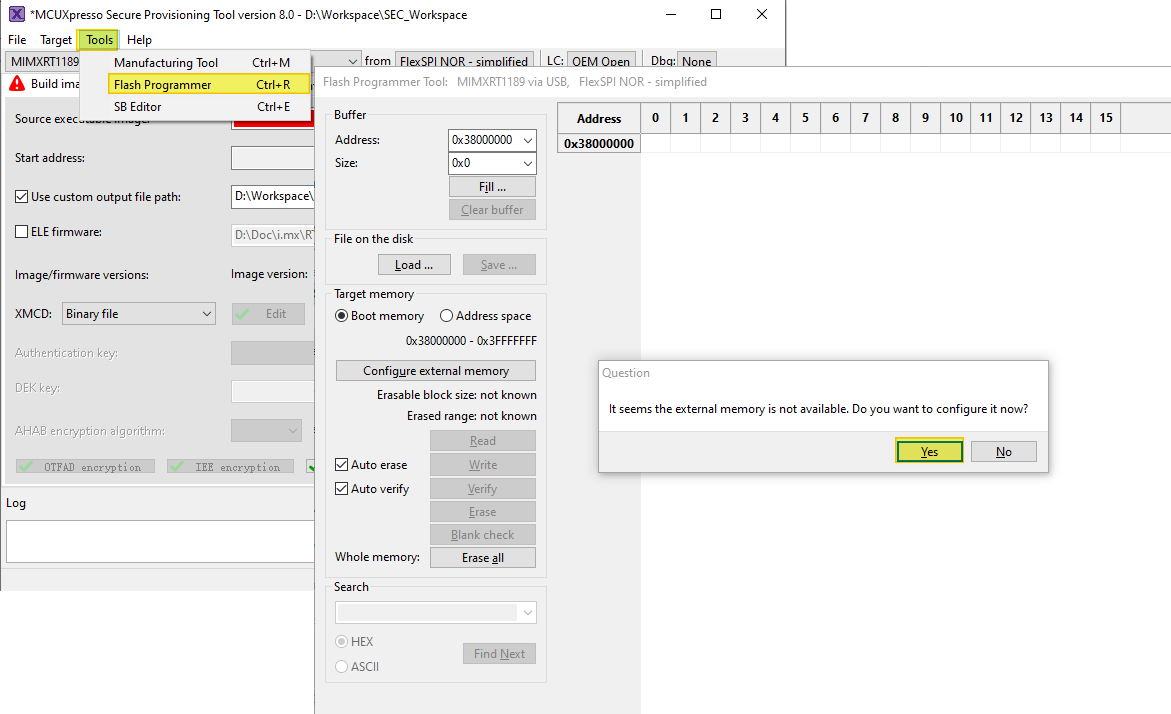Toggle the Auto erase checkbox
The width and height of the screenshot is (1171, 714).
342,465
